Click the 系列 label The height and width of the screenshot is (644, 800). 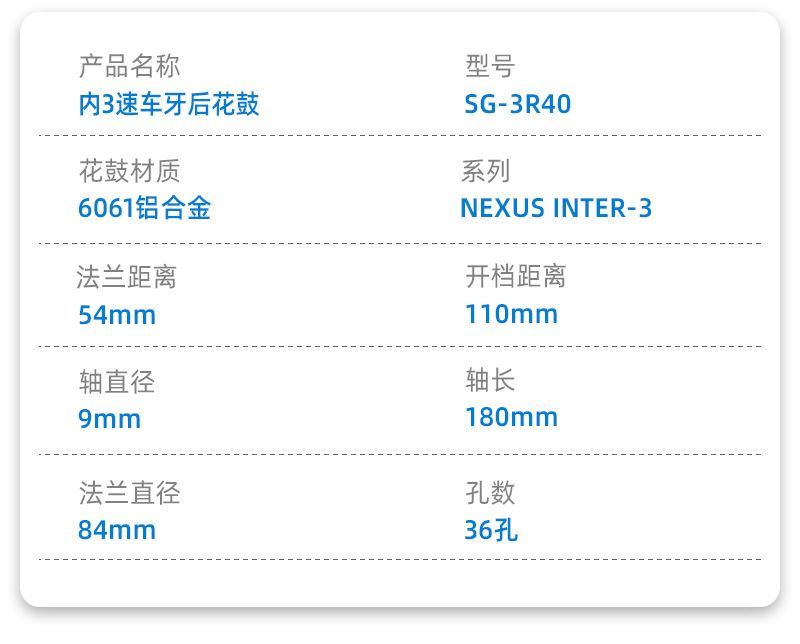click(x=486, y=172)
